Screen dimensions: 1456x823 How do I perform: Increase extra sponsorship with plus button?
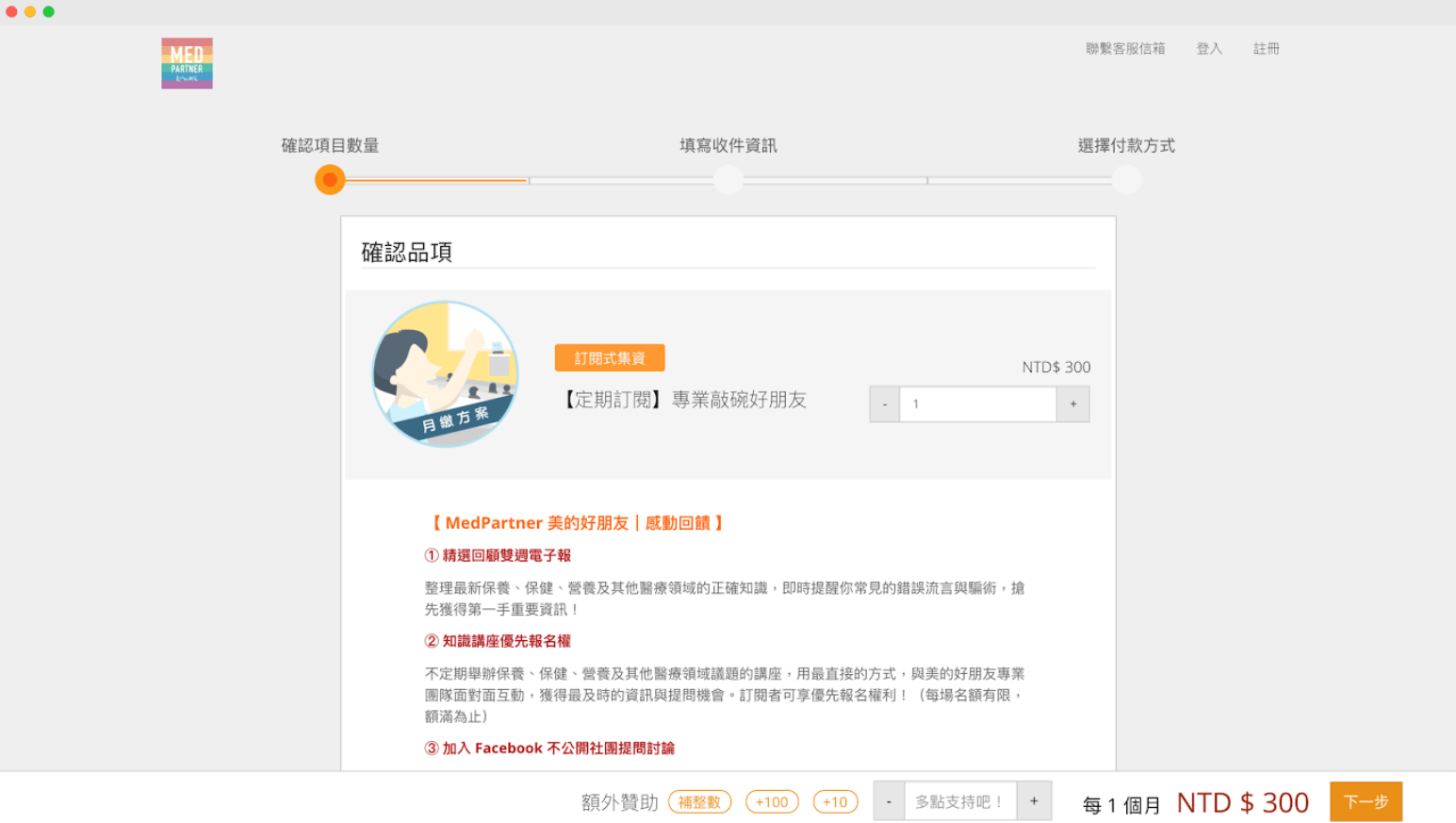[1034, 801]
